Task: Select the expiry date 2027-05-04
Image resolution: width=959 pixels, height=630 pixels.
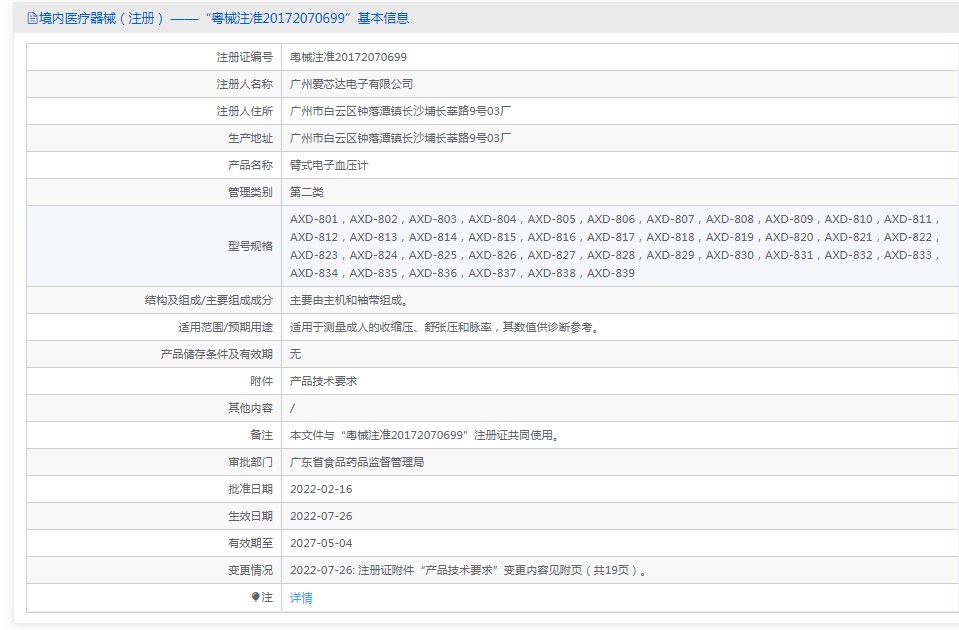Action: 321,543
